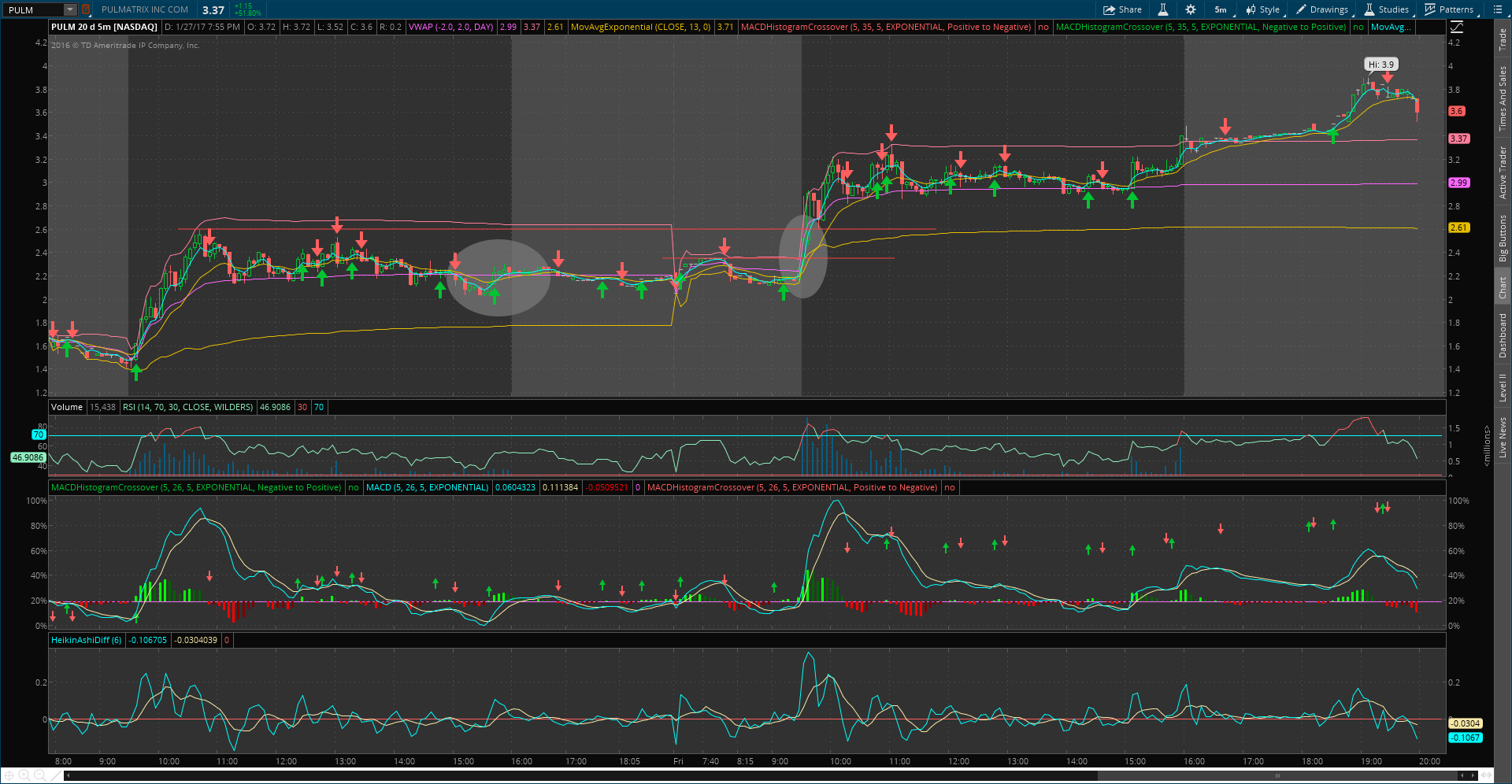Image resolution: width=1512 pixels, height=784 pixels.
Task: Click the truncated MovAvg... study label
Action: click(1392, 27)
